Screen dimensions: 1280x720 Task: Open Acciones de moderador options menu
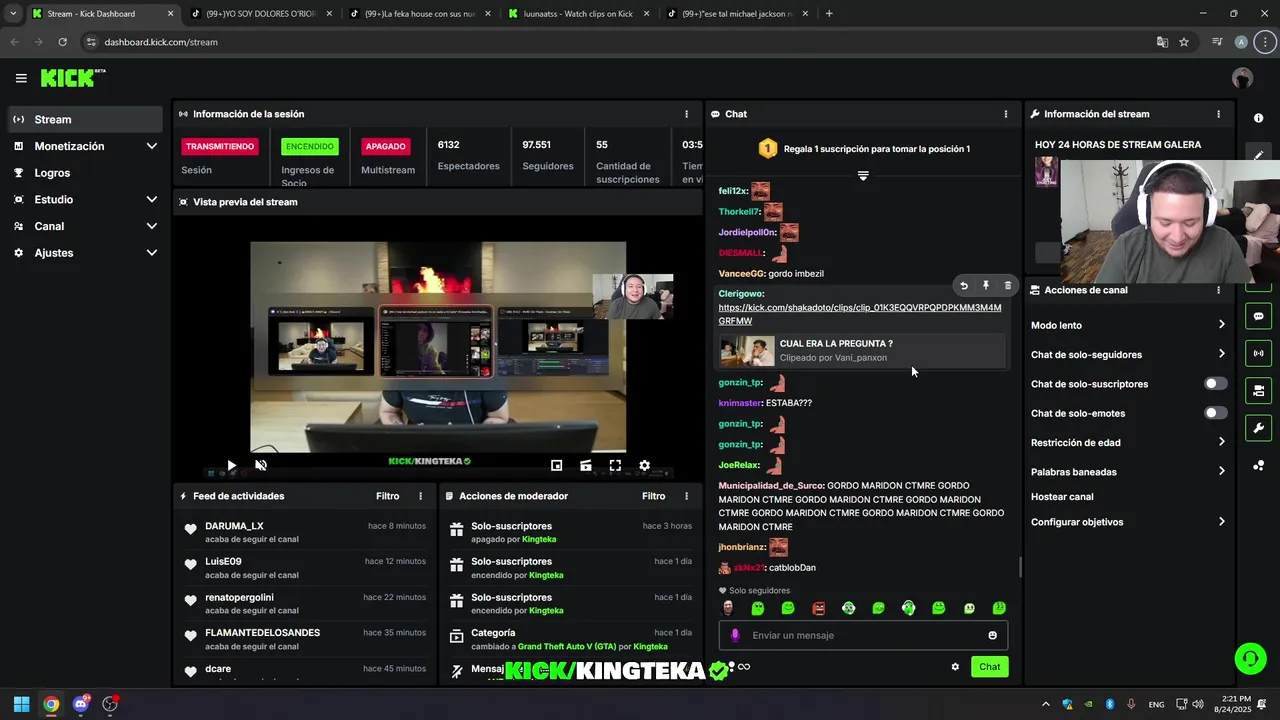(686, 496)
